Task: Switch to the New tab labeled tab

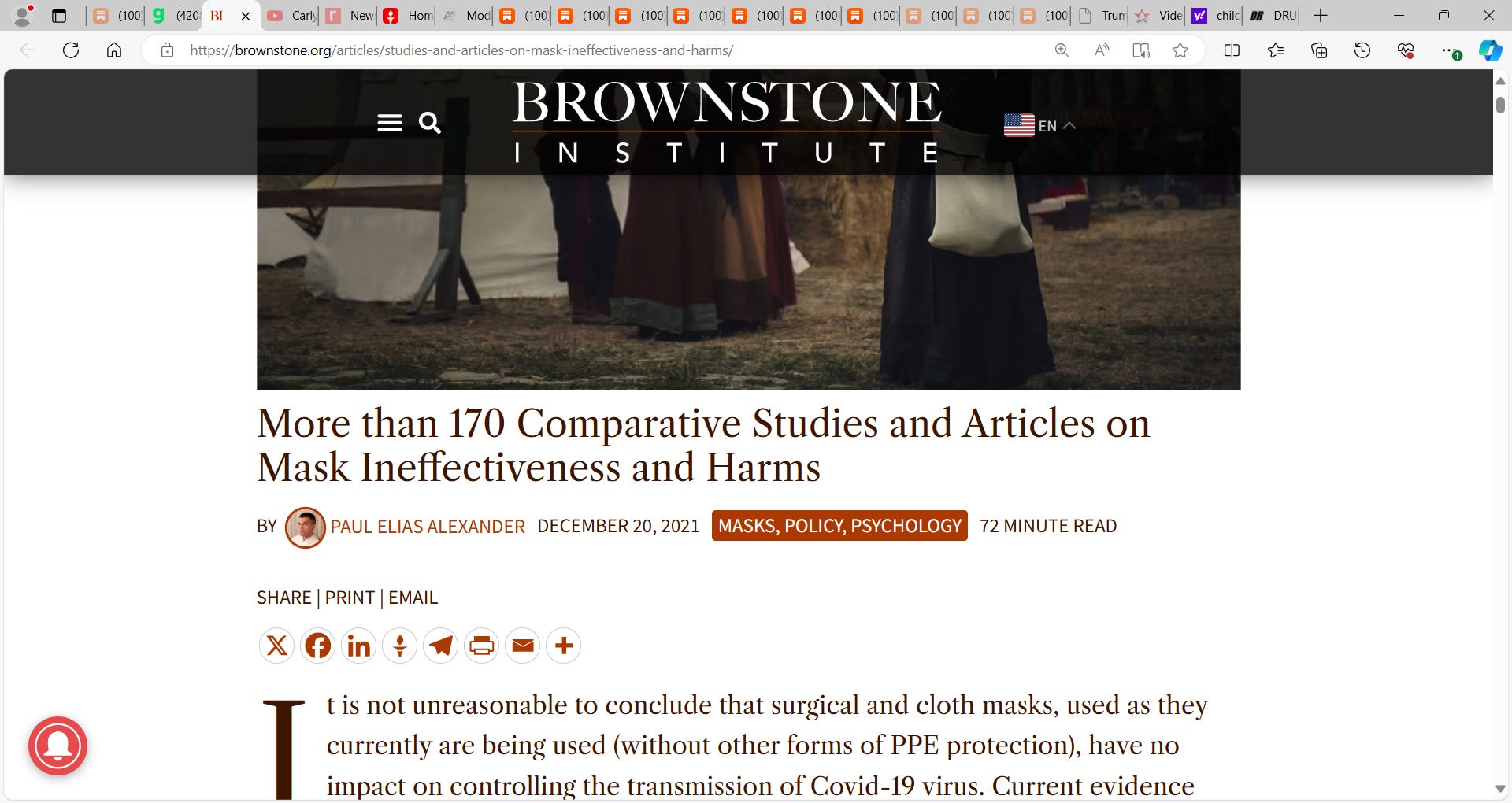Action: click(x=350, y=16)
